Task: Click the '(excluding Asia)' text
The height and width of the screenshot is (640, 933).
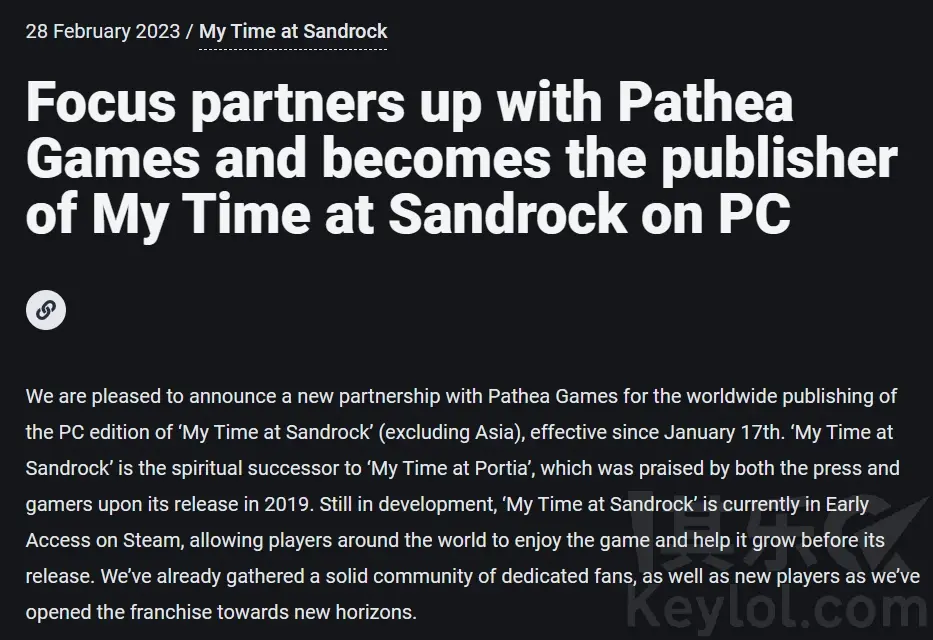Action: (452, 432)
